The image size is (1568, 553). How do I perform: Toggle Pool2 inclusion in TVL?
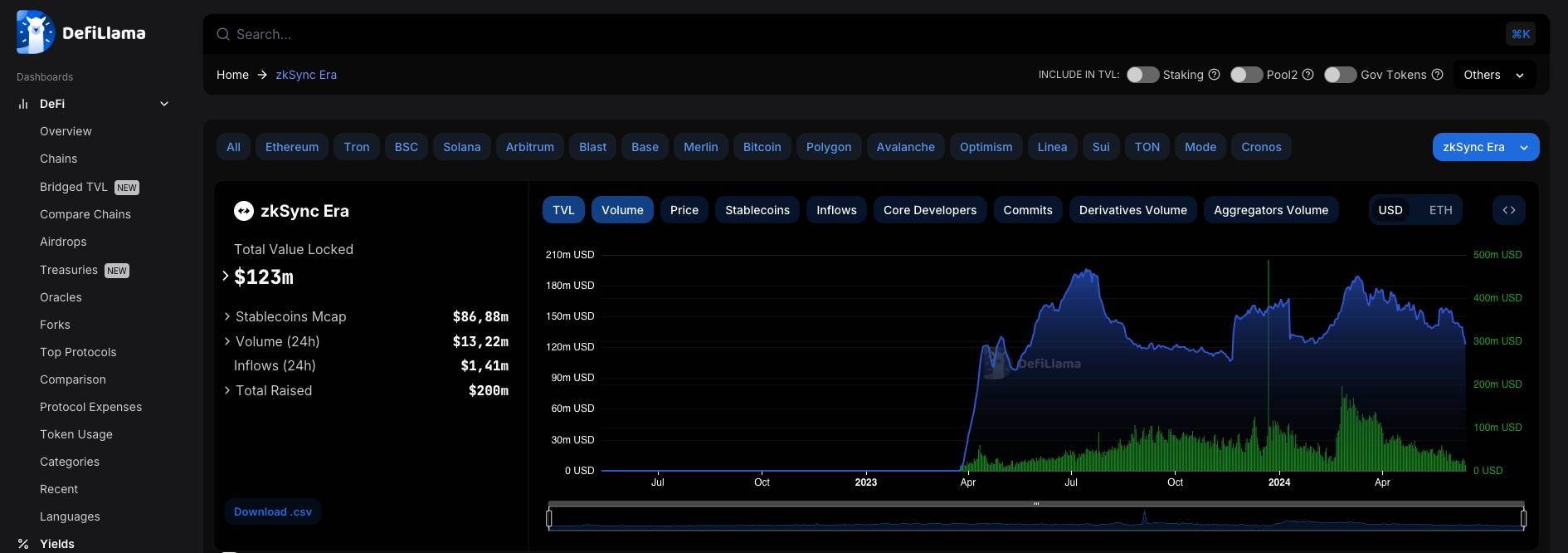click(x=1246, y=75)
